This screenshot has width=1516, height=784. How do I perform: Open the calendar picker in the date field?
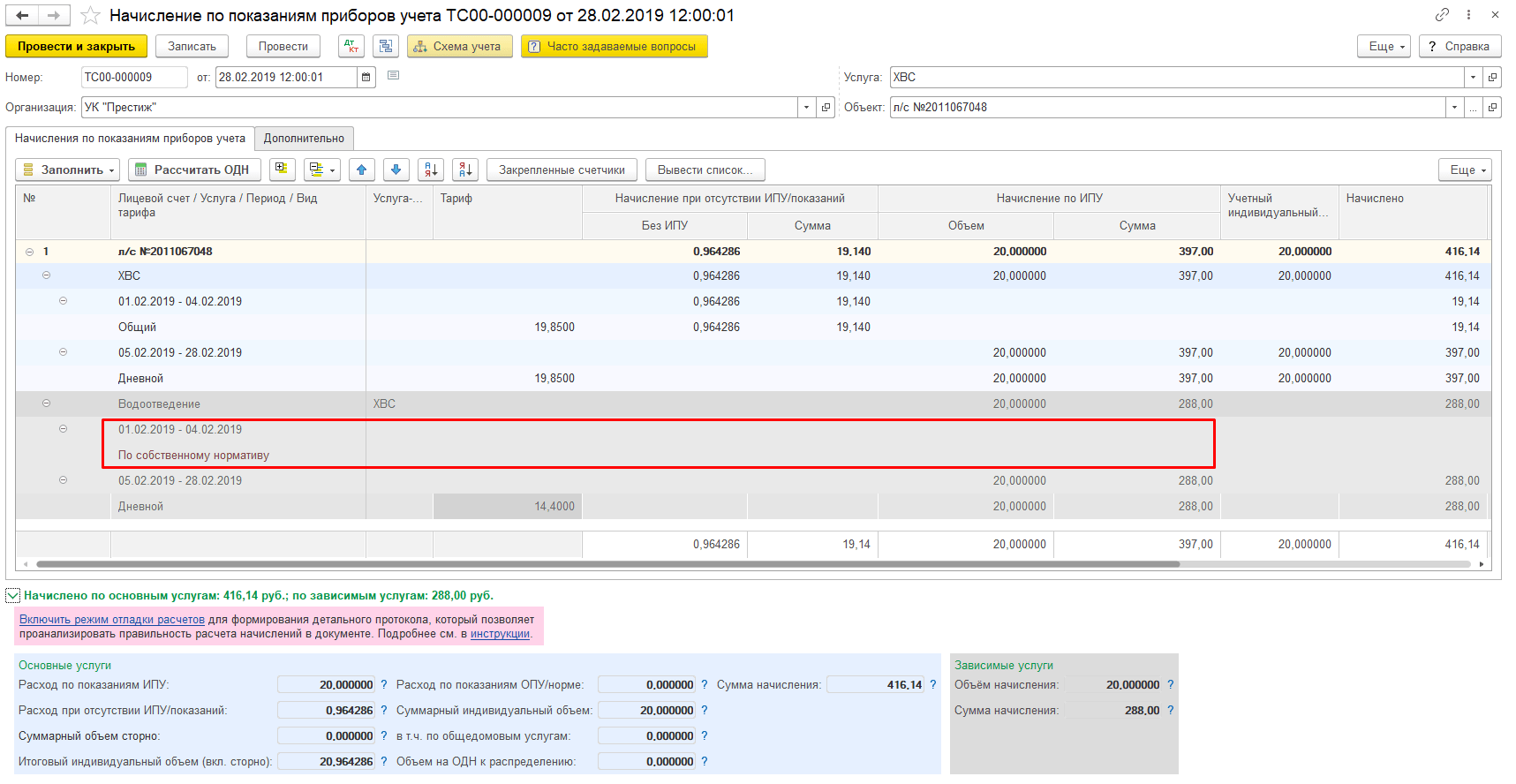[x=366, y=78]
